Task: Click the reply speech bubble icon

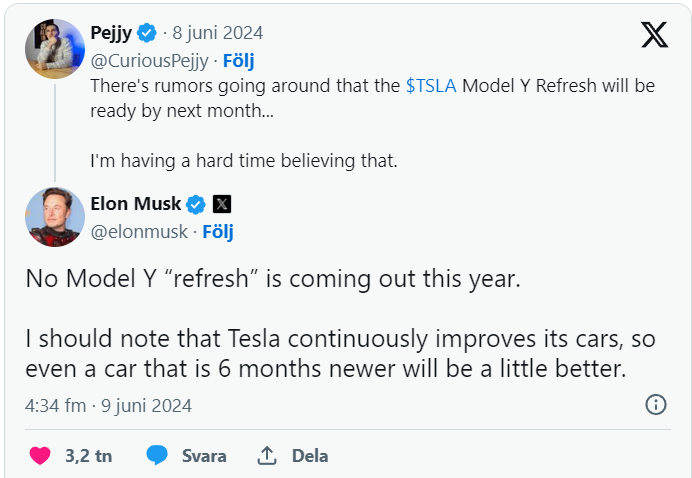Action: click(x=157, y=456)
